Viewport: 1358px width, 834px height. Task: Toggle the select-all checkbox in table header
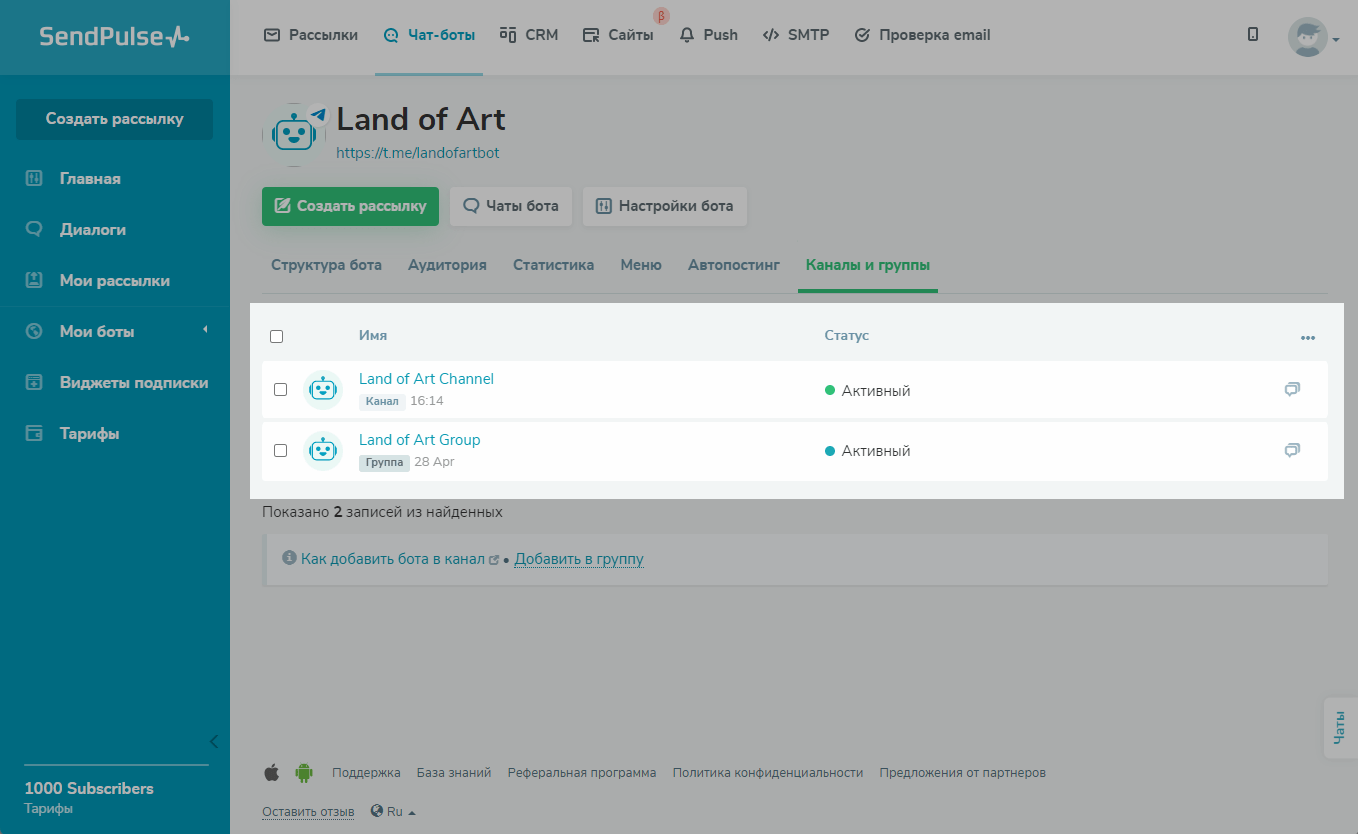[277, 336]
